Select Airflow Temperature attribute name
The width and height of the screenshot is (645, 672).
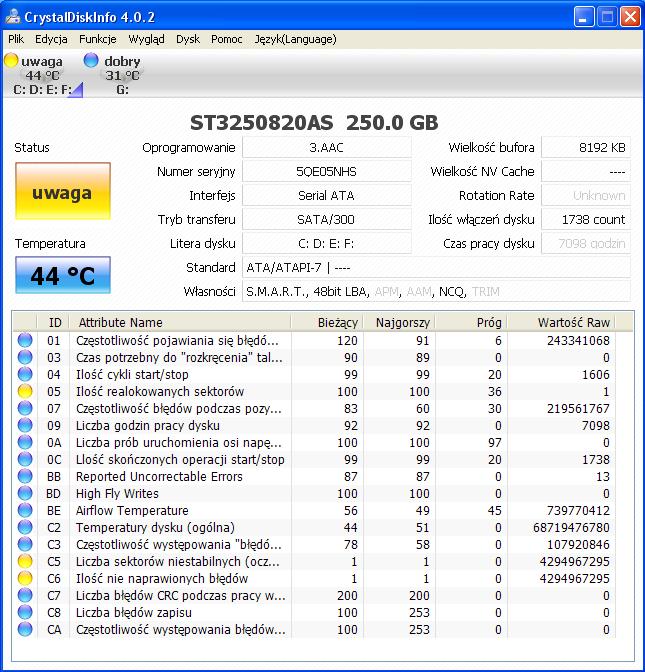point(132,511)
